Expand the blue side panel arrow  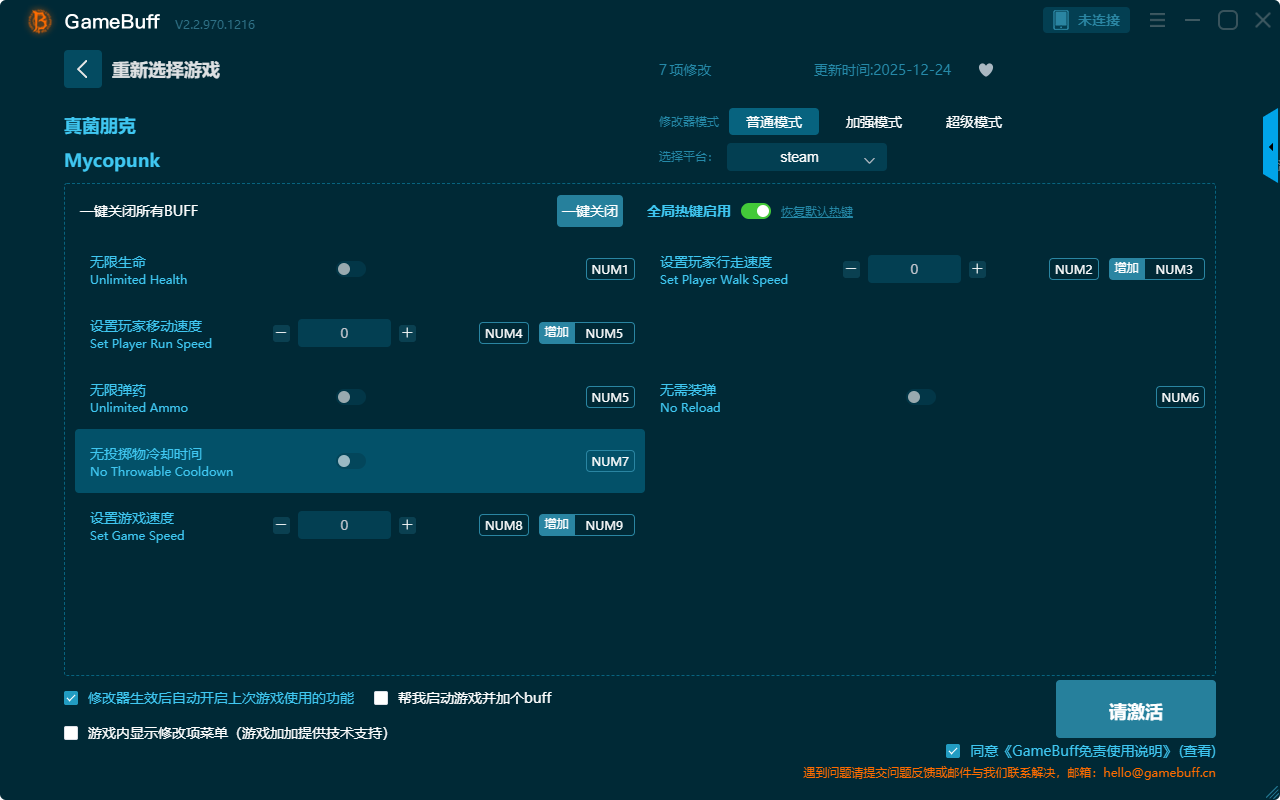coord(1271,147)
